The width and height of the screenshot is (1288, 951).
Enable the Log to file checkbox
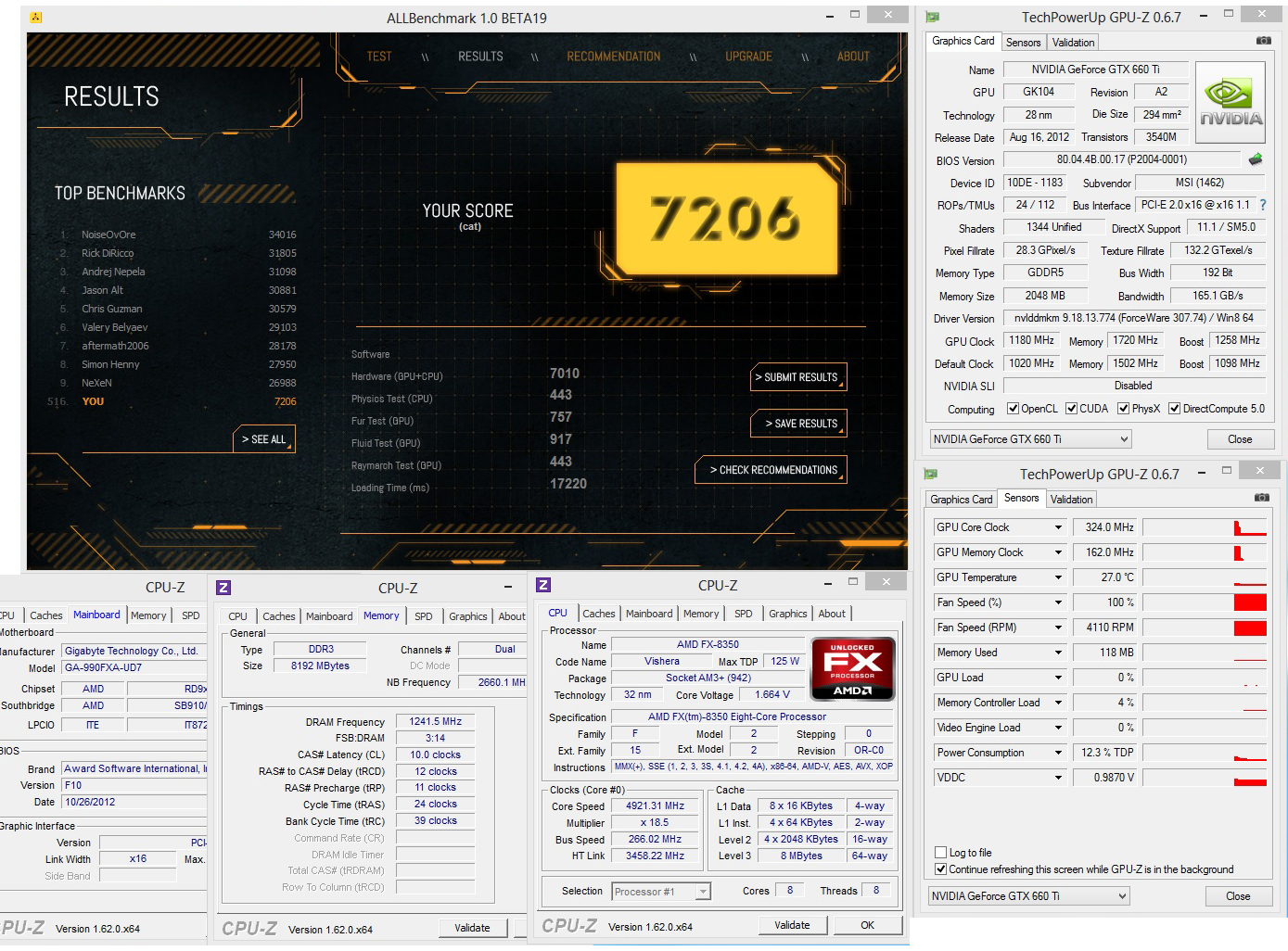[941, 853]
